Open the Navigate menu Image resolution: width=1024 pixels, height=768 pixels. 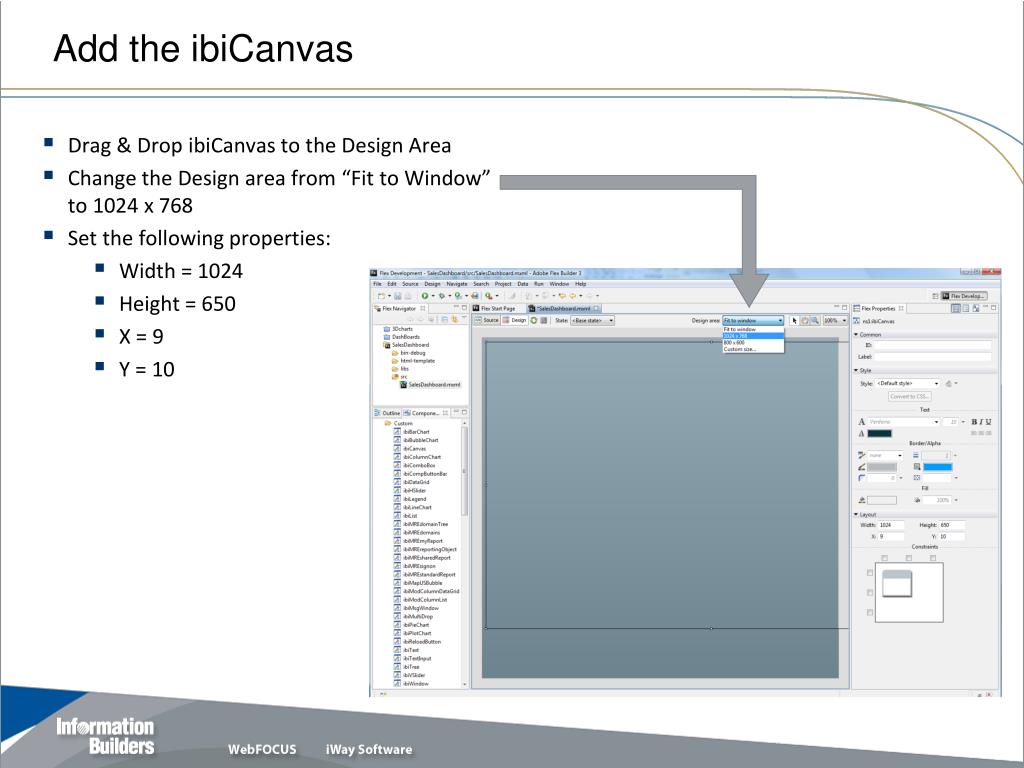click(456, 284)
